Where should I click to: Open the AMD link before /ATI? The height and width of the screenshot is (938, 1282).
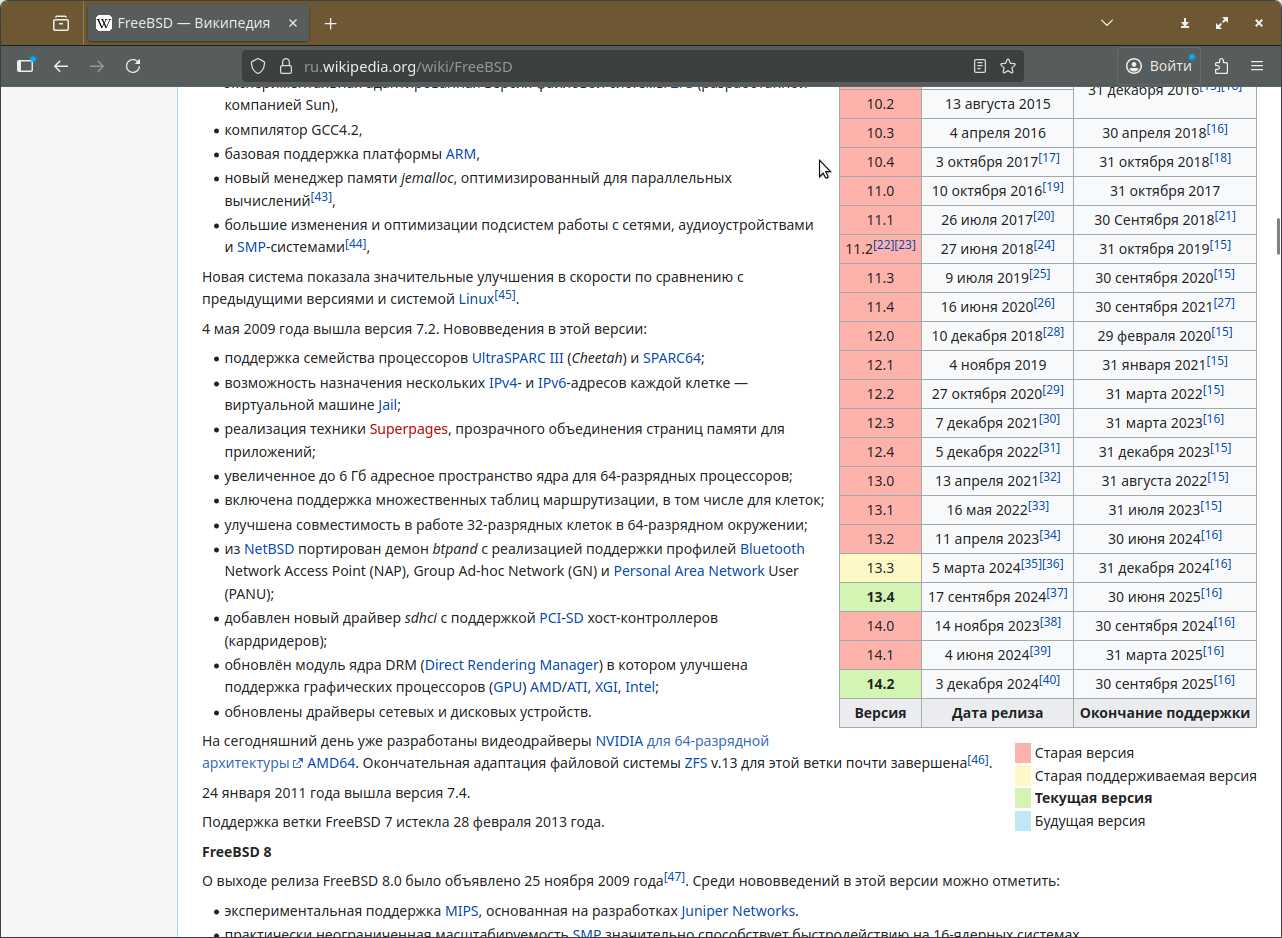(546, 688)
